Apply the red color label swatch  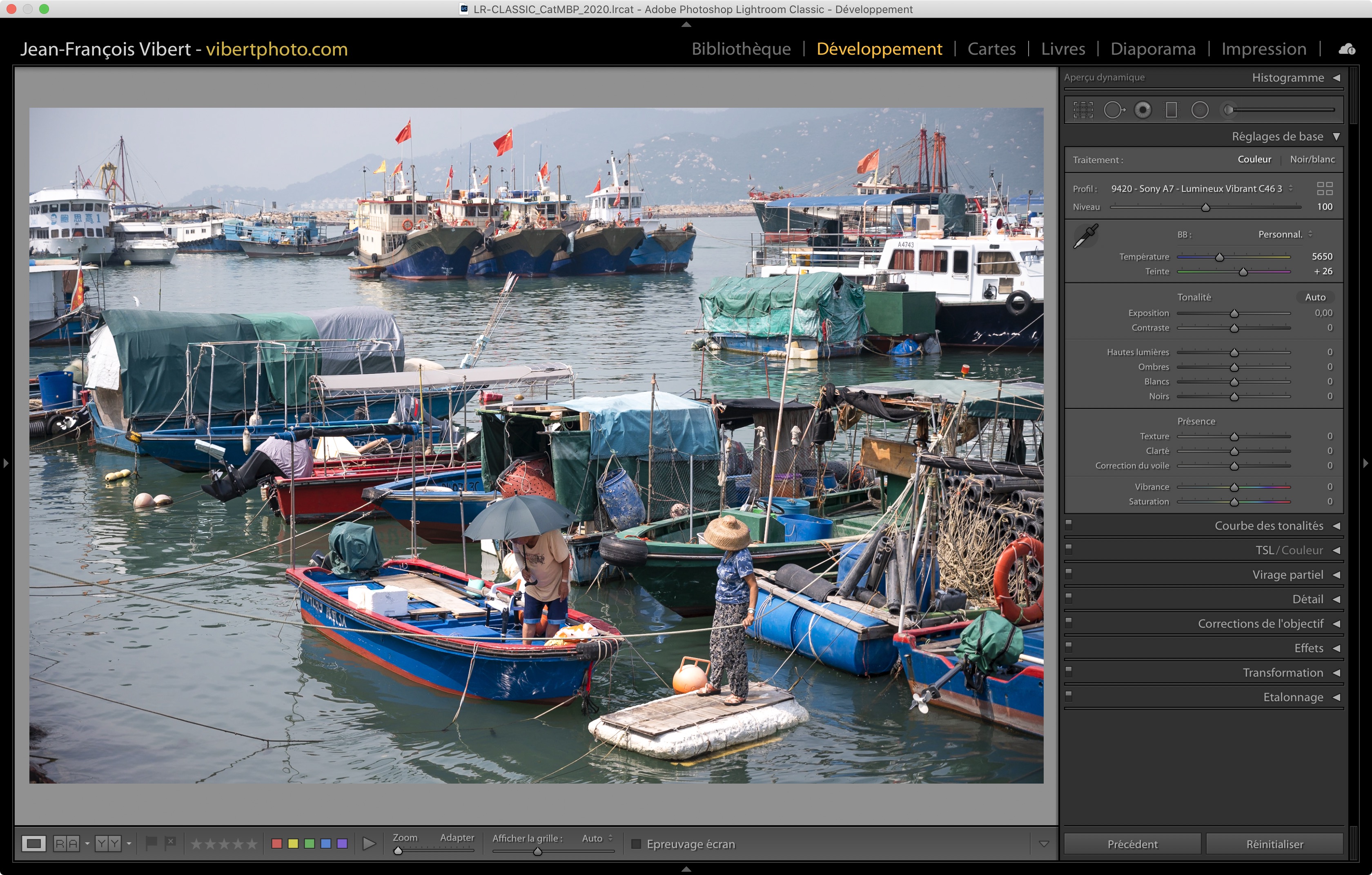tap(277, 844)
